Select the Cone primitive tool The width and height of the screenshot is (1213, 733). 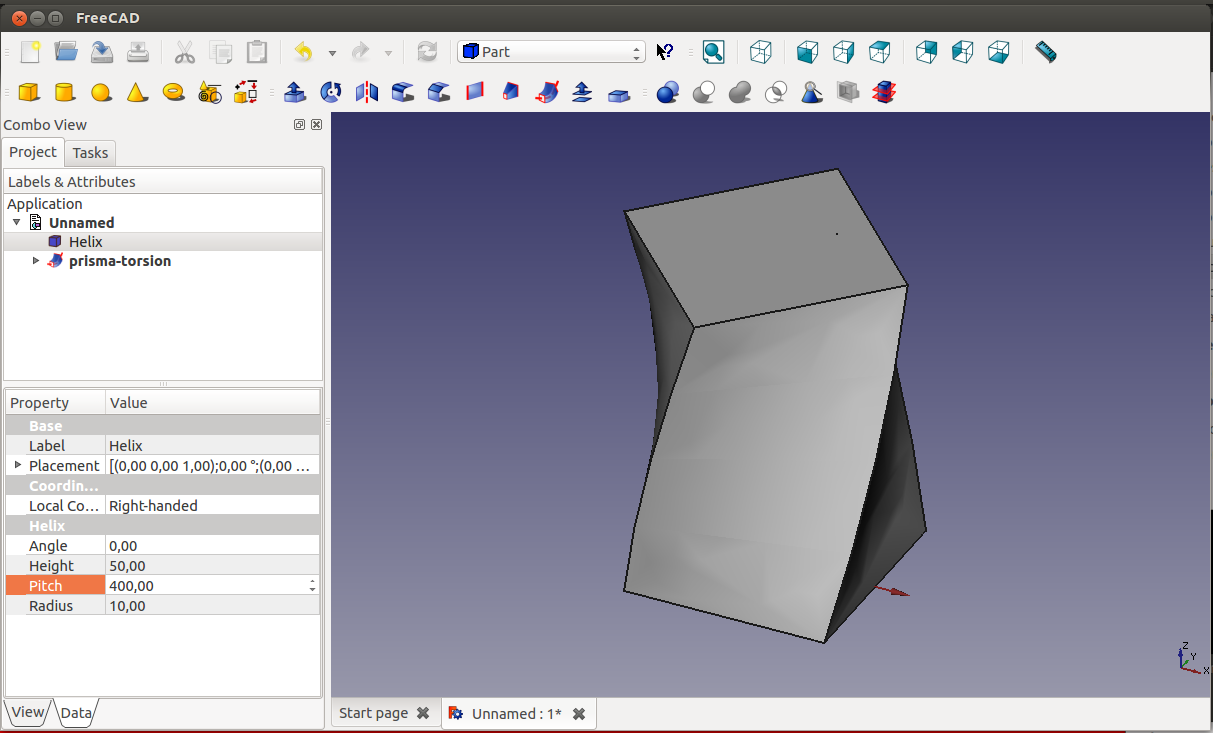click(137, 93)
